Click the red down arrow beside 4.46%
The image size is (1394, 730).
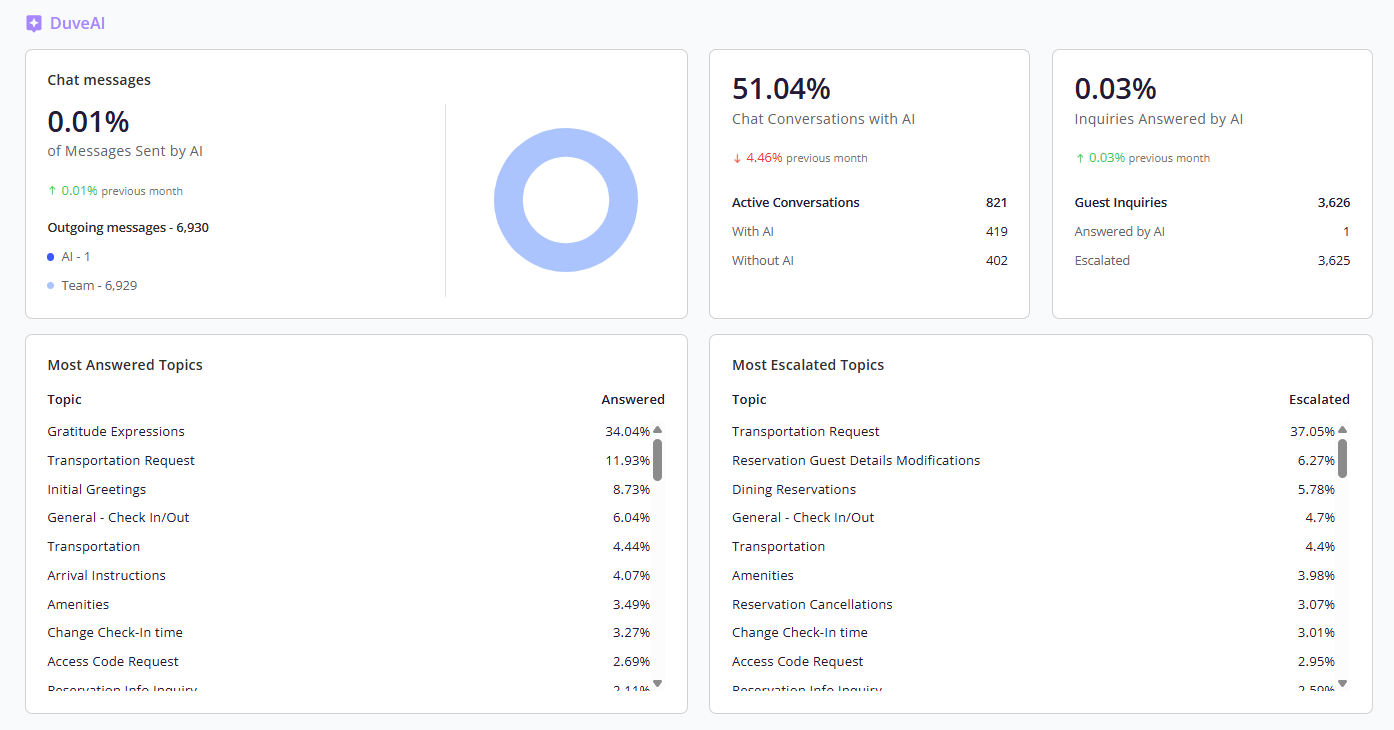point(737,158)
